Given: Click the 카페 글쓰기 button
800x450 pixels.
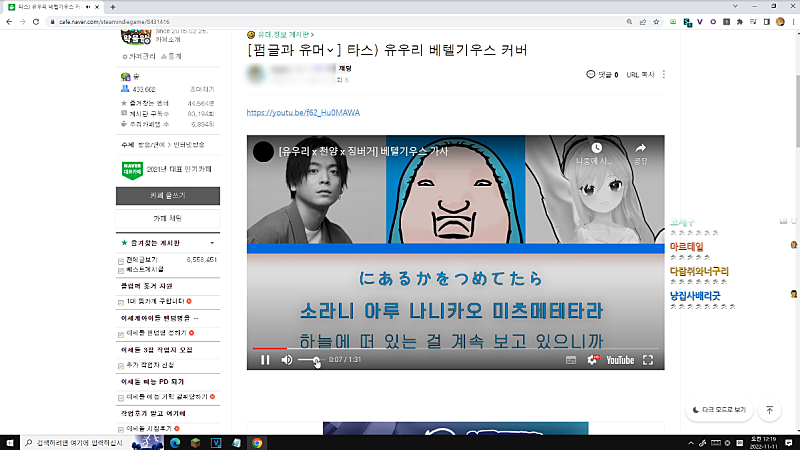Looking at the screenshot, I should coord(168,196).
